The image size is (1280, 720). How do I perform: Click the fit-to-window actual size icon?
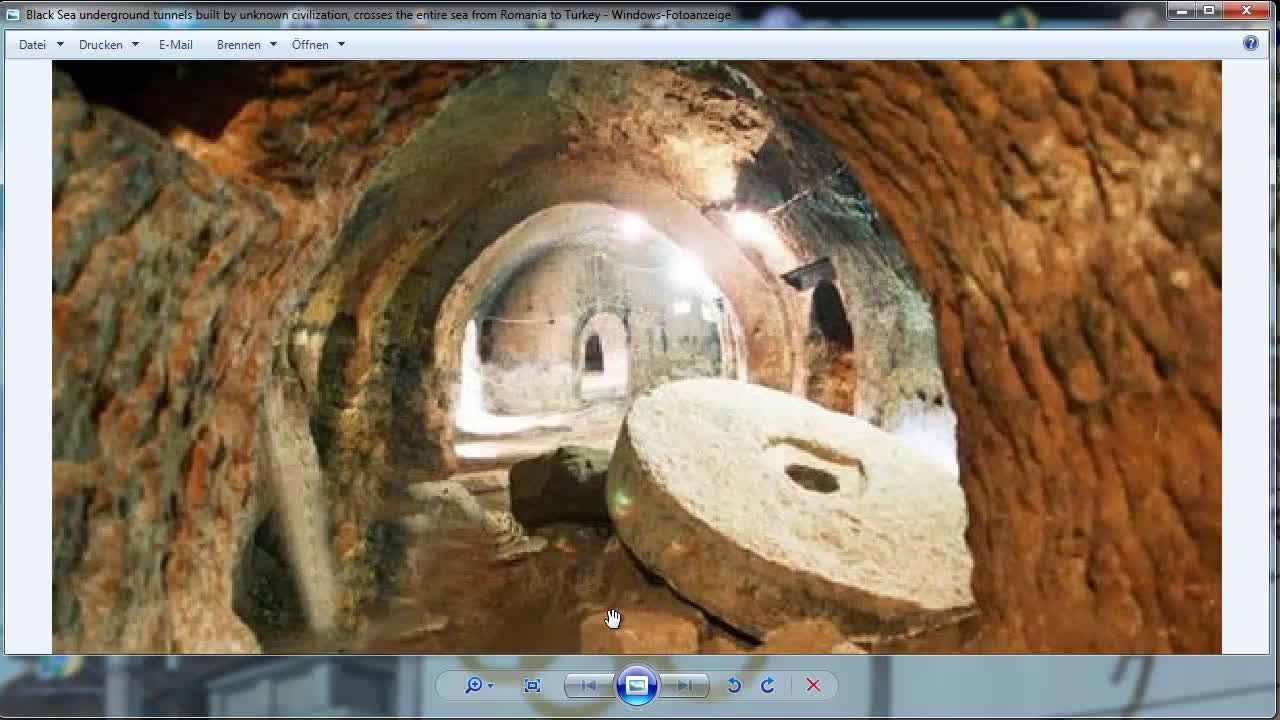click(x=532, y=685)
